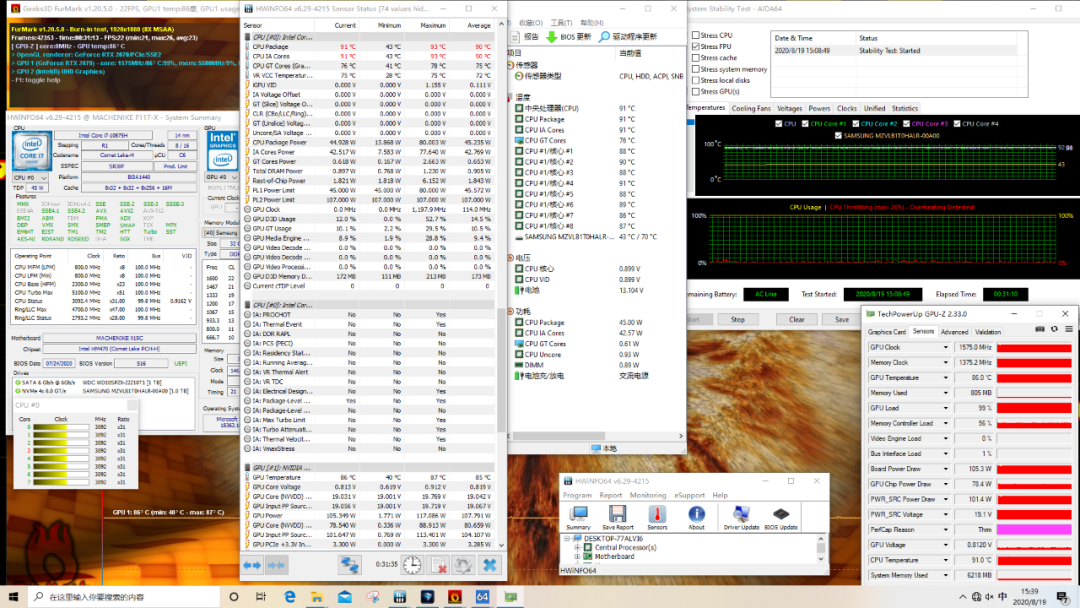Click the reset clock icon in sensor toolbar

coord(412,565)
